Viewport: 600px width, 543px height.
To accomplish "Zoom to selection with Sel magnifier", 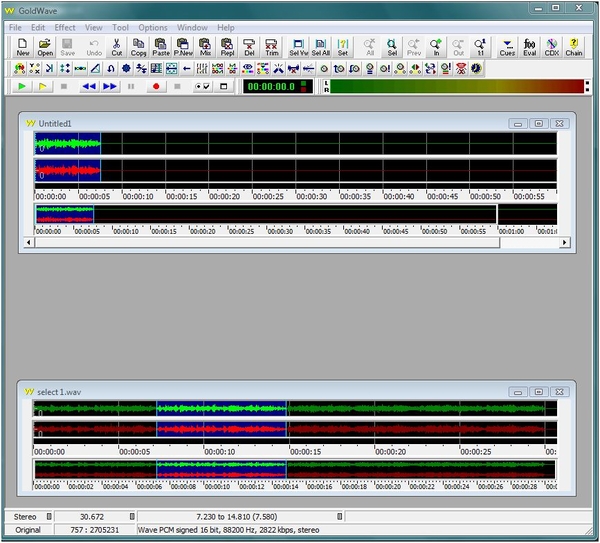I will click(392, 47).
